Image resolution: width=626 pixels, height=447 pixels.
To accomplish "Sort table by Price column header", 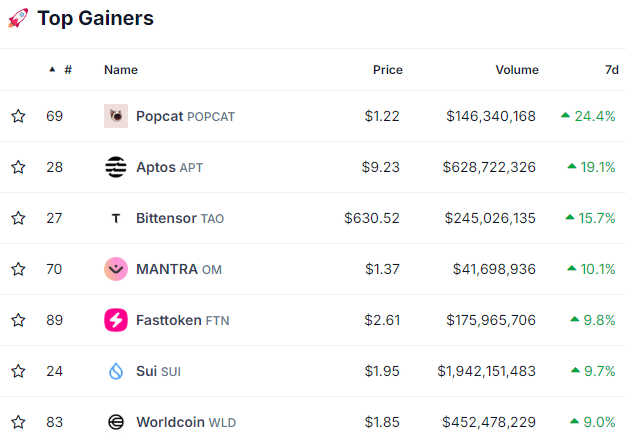I will 388,70.
